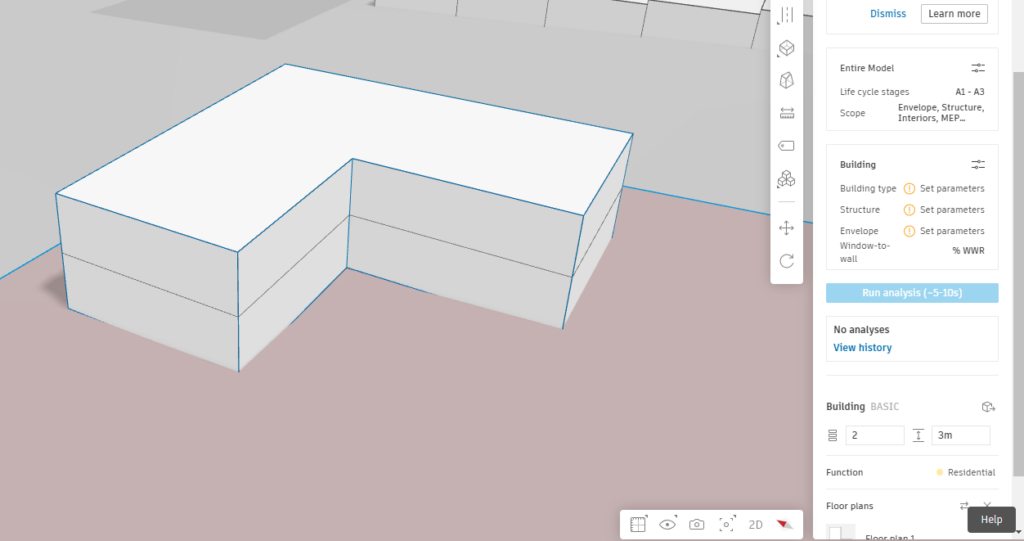The image size is (1024, 541).
Task: Change the Residential function value
Action: 971,472
